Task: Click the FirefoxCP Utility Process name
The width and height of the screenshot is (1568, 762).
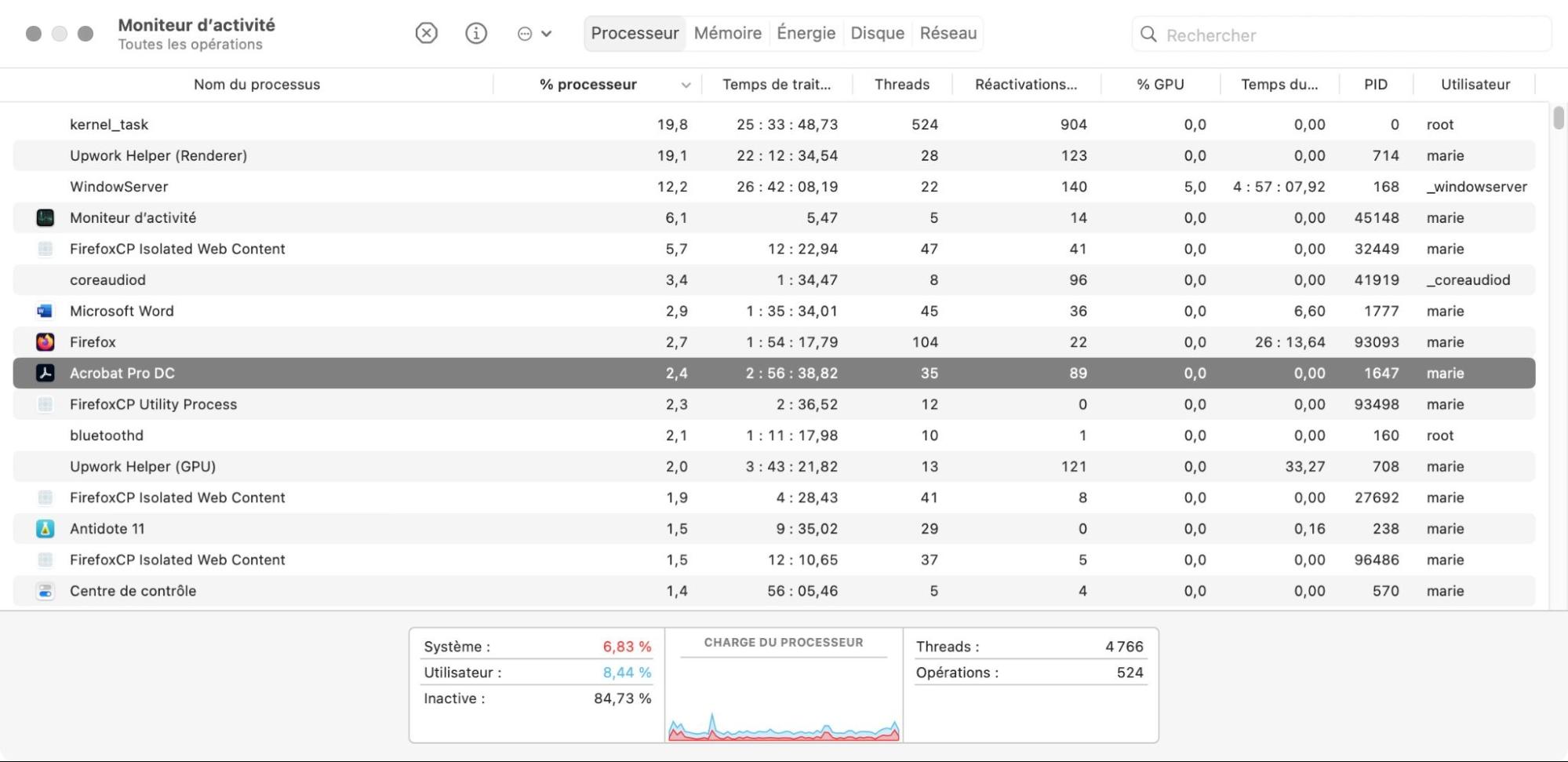Action: 153,404
